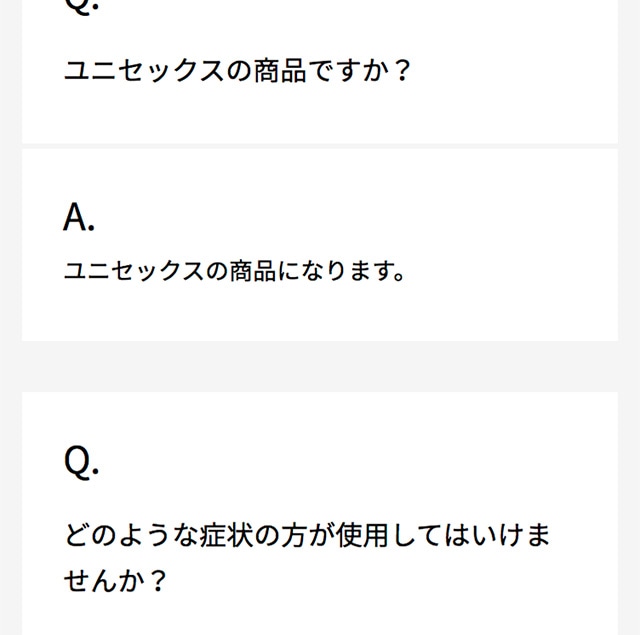
Task: Click the question "ユニセックスの商品ですか？"
Action: point(237,72)
